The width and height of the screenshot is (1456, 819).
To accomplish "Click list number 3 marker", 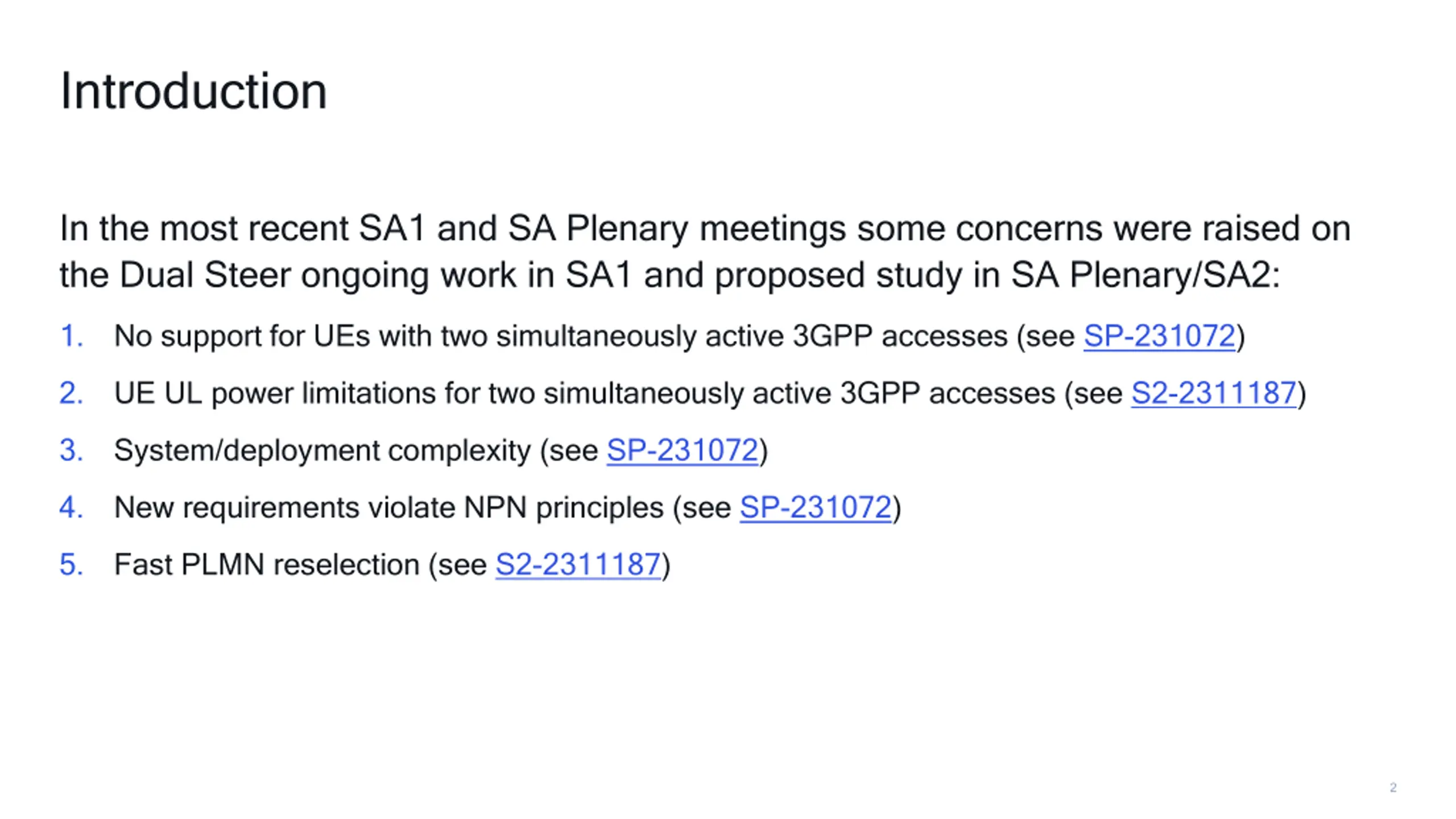I will tap(72, 450).
